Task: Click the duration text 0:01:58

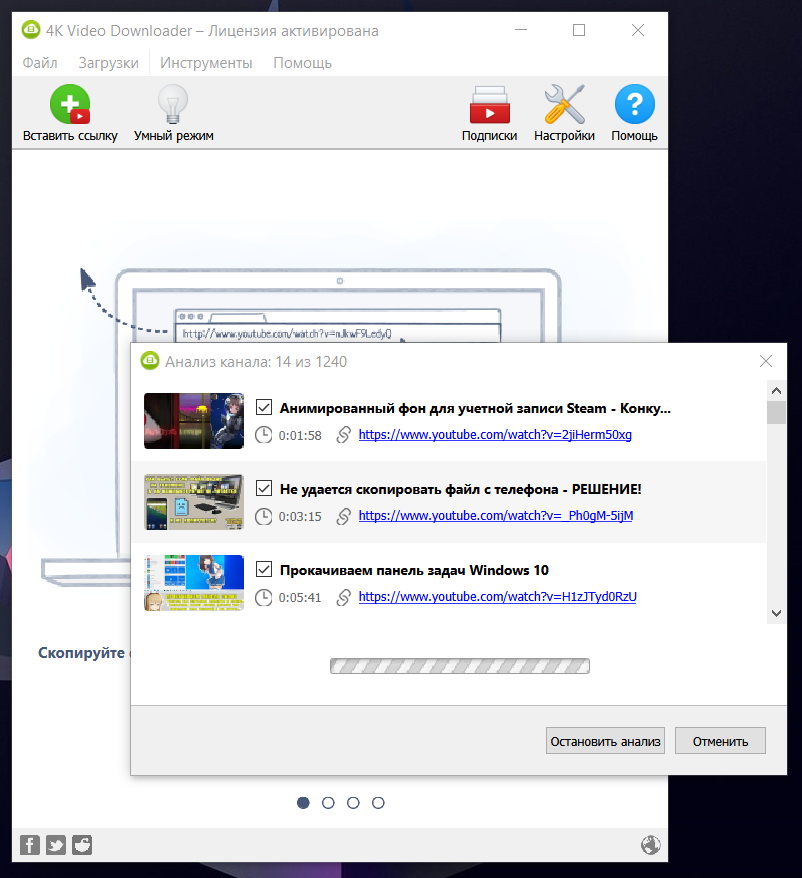Action: (x=300, y=436)
